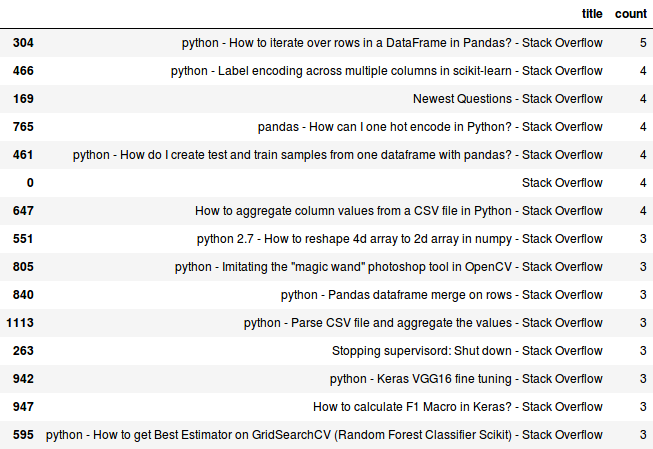Click title about magic wand photoshop tool in OpenCV

(389, 267)
